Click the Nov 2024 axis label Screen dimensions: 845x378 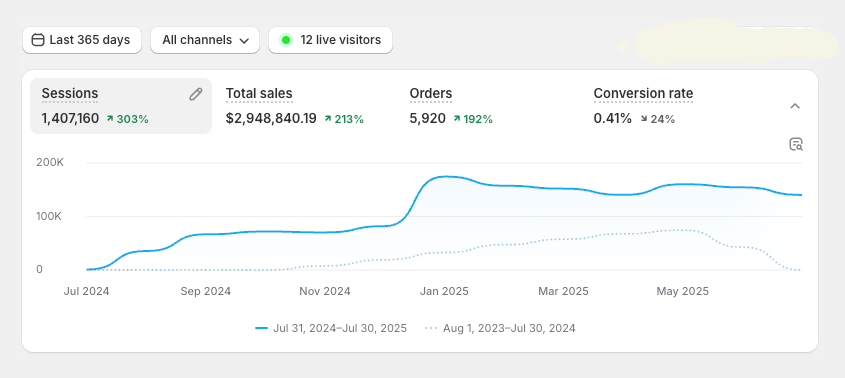(x=325, y=292)
